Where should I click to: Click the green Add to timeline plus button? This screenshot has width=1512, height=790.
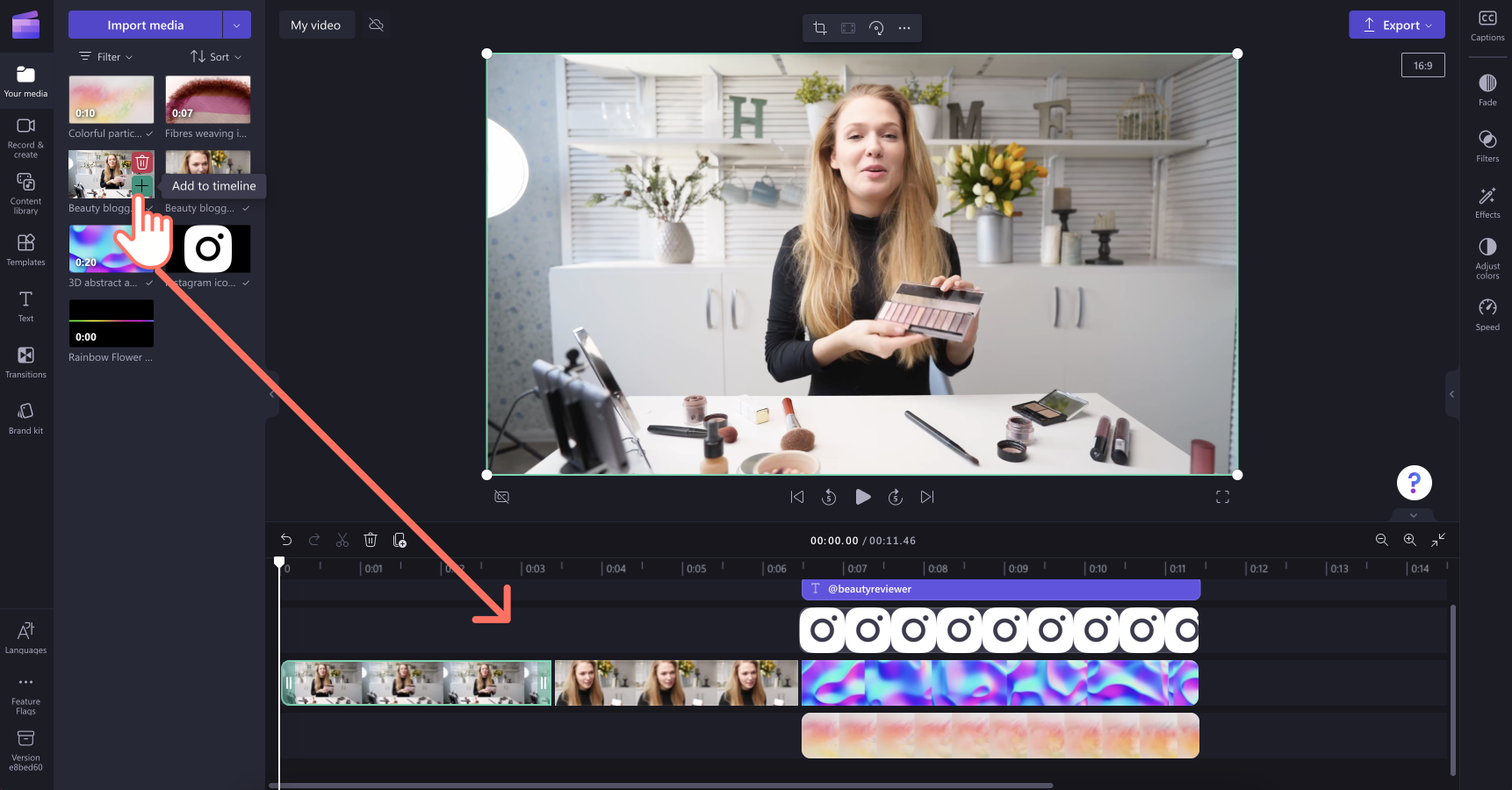(x=142, y=186)
